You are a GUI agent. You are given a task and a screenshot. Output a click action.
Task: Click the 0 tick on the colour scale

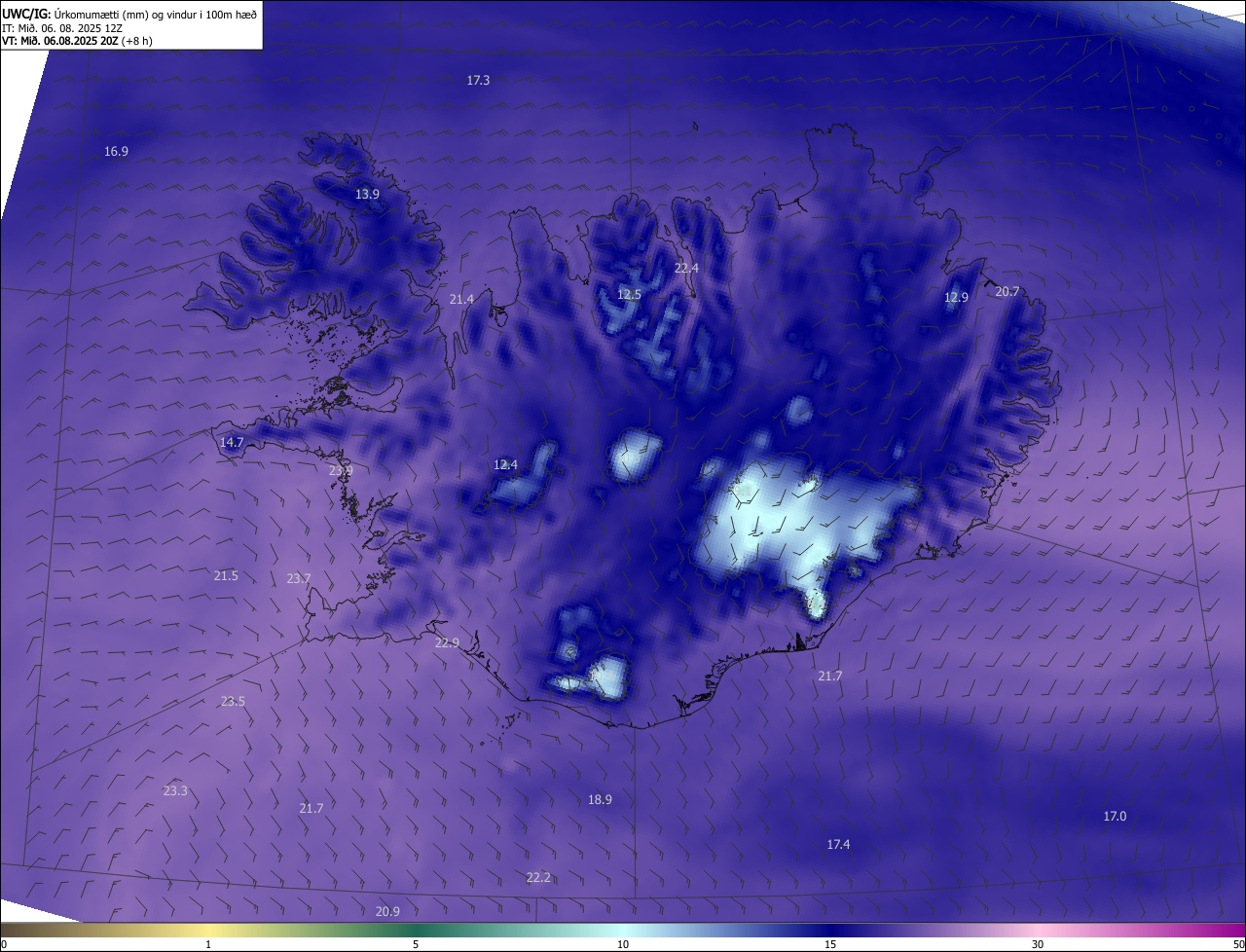point(4,944)
